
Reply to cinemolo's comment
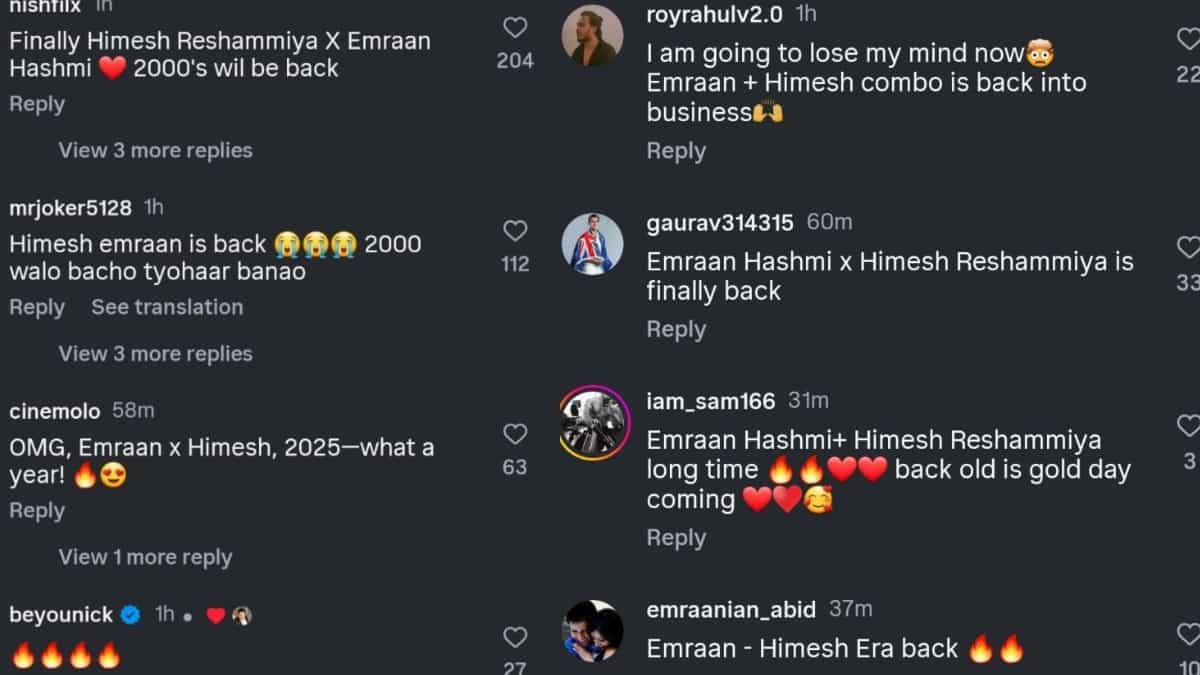[37, 510]
